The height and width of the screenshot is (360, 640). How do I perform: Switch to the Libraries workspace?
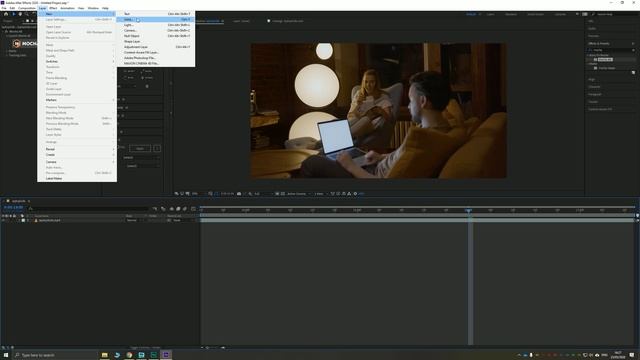click(x=560, y=14)
